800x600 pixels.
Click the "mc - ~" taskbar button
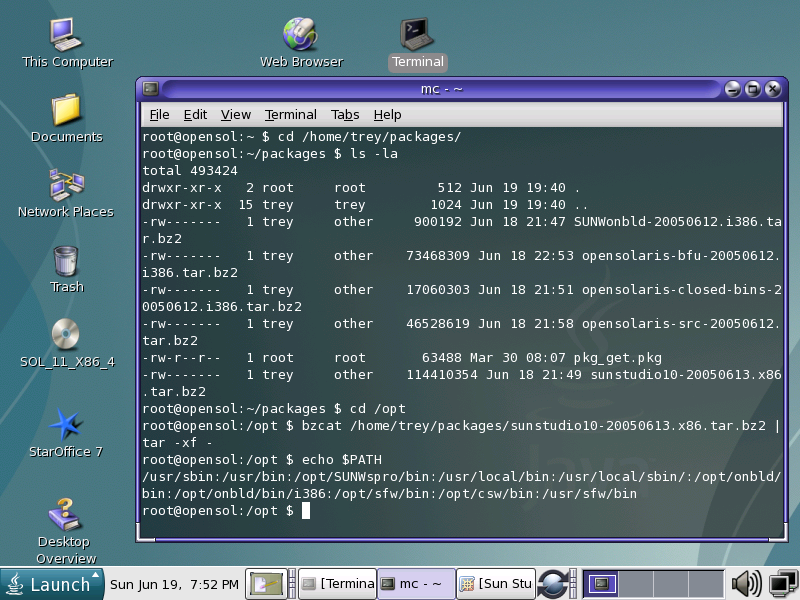click(x=416, y=583)
